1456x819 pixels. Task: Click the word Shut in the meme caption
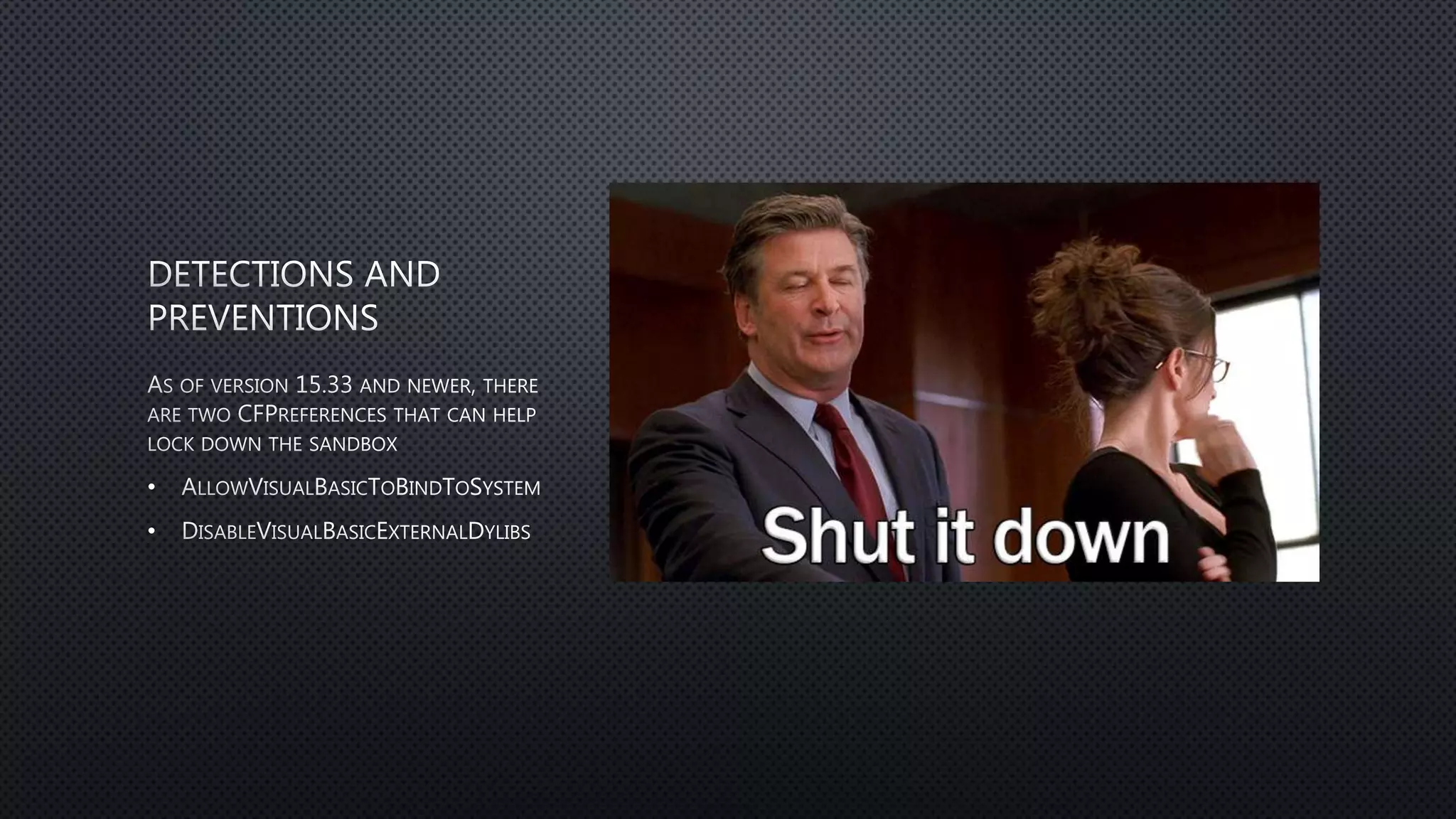coord(837,537)
